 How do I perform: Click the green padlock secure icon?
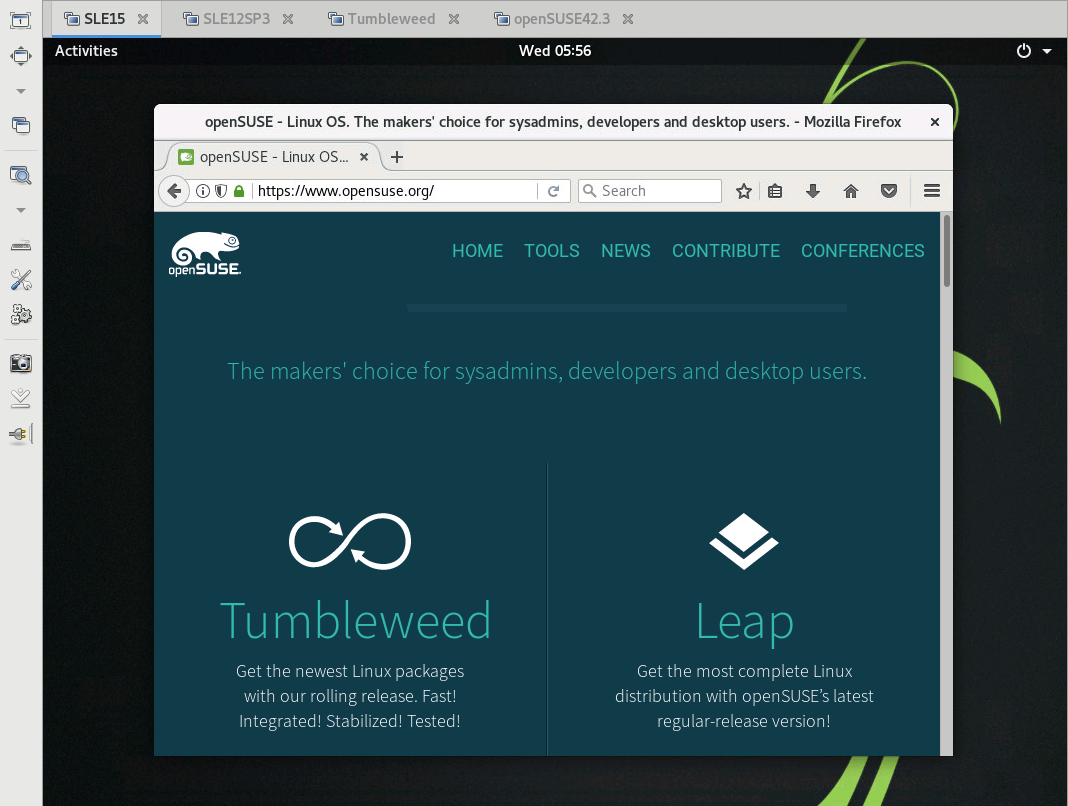[x=239, y=191]
